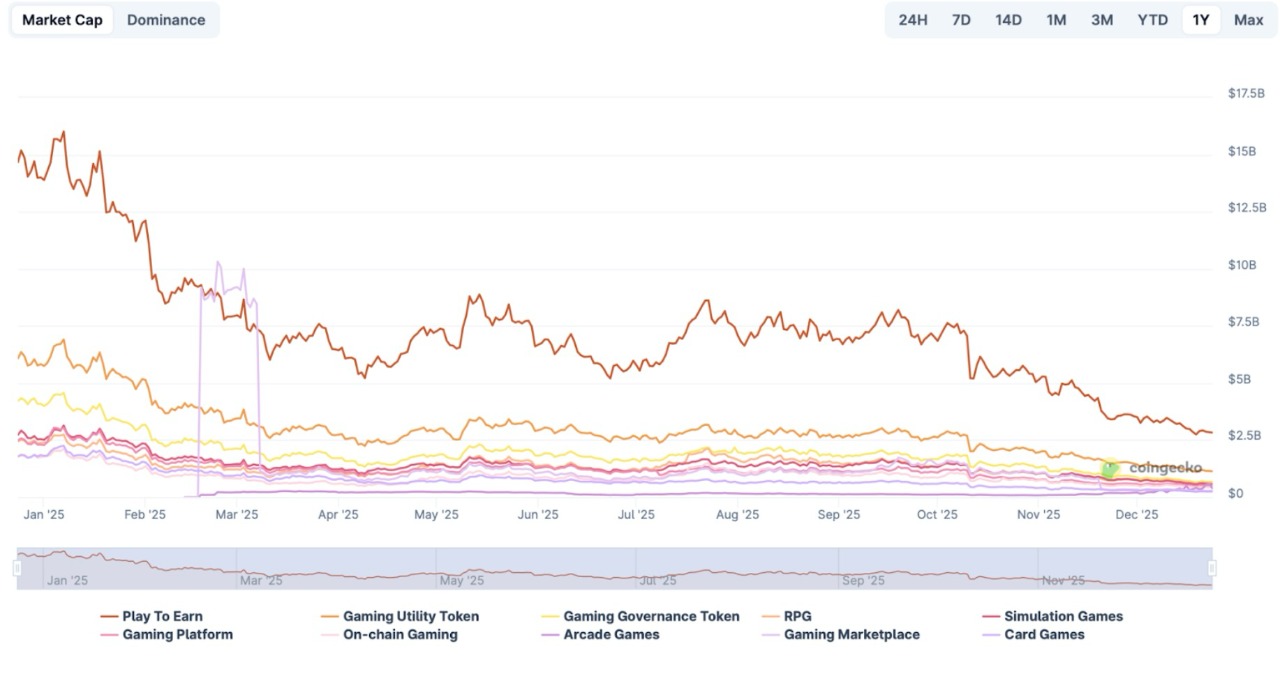Click the left range navigator handle
Viewport: 1280px width, 676px height.
(x=17, y=568)
